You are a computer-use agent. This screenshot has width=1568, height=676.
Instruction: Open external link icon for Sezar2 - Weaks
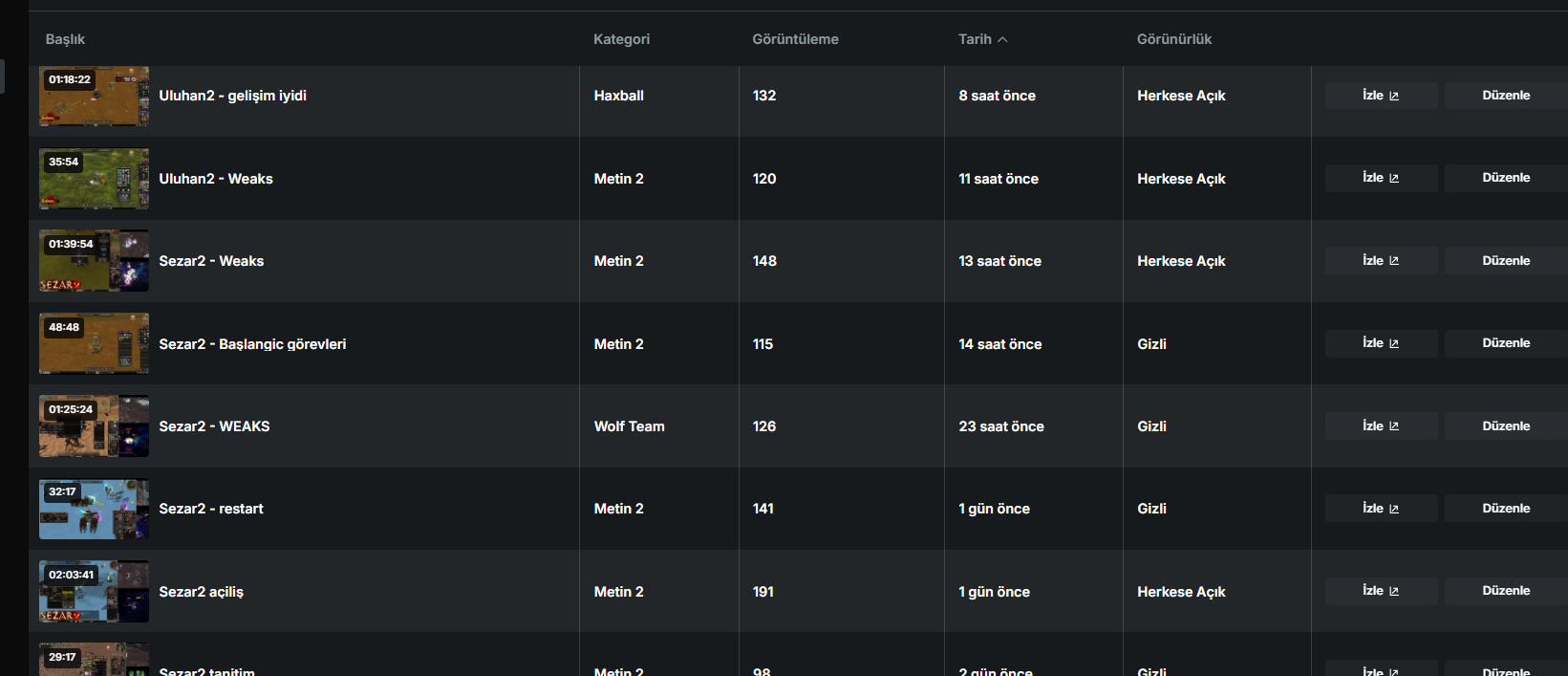[x=1394, y=261]
